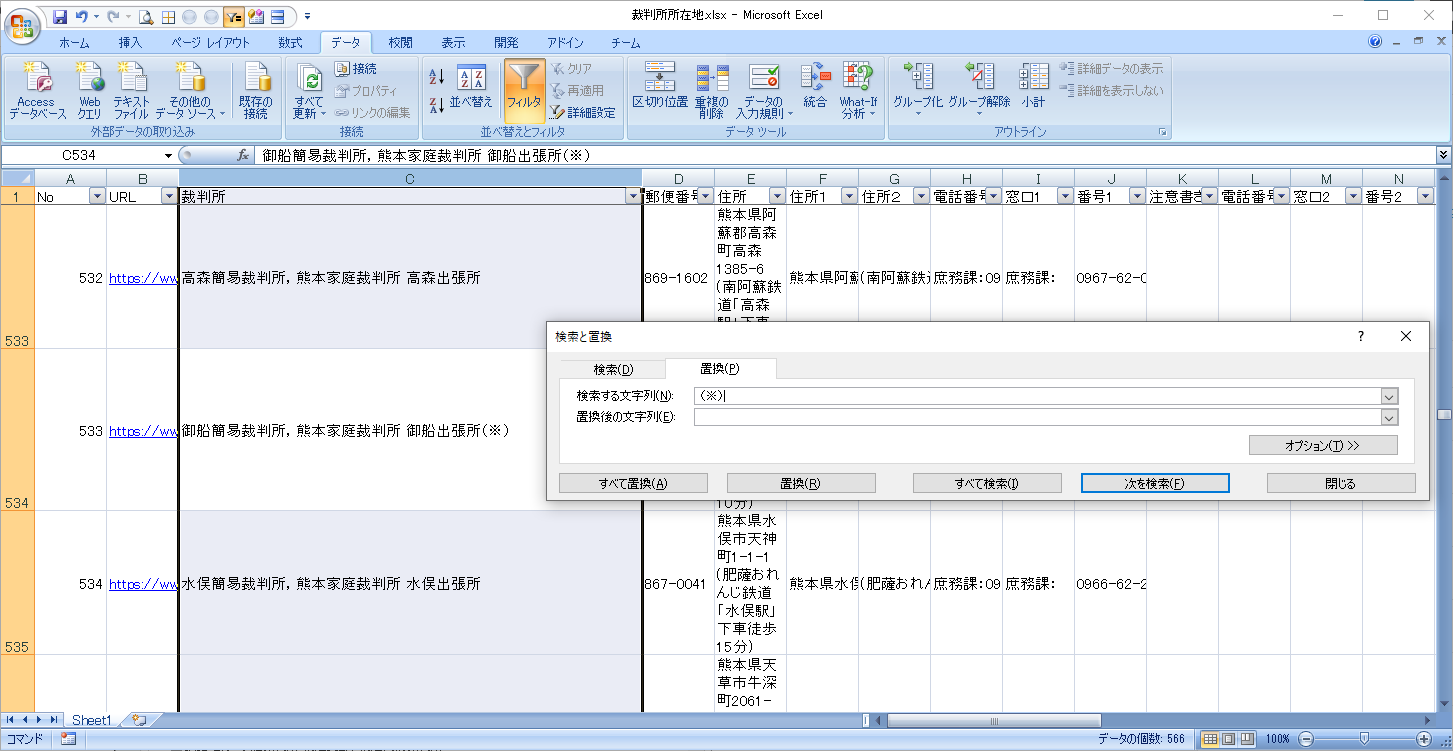Open Web query import
The image size is (1453, 751).
click(89, 91)
